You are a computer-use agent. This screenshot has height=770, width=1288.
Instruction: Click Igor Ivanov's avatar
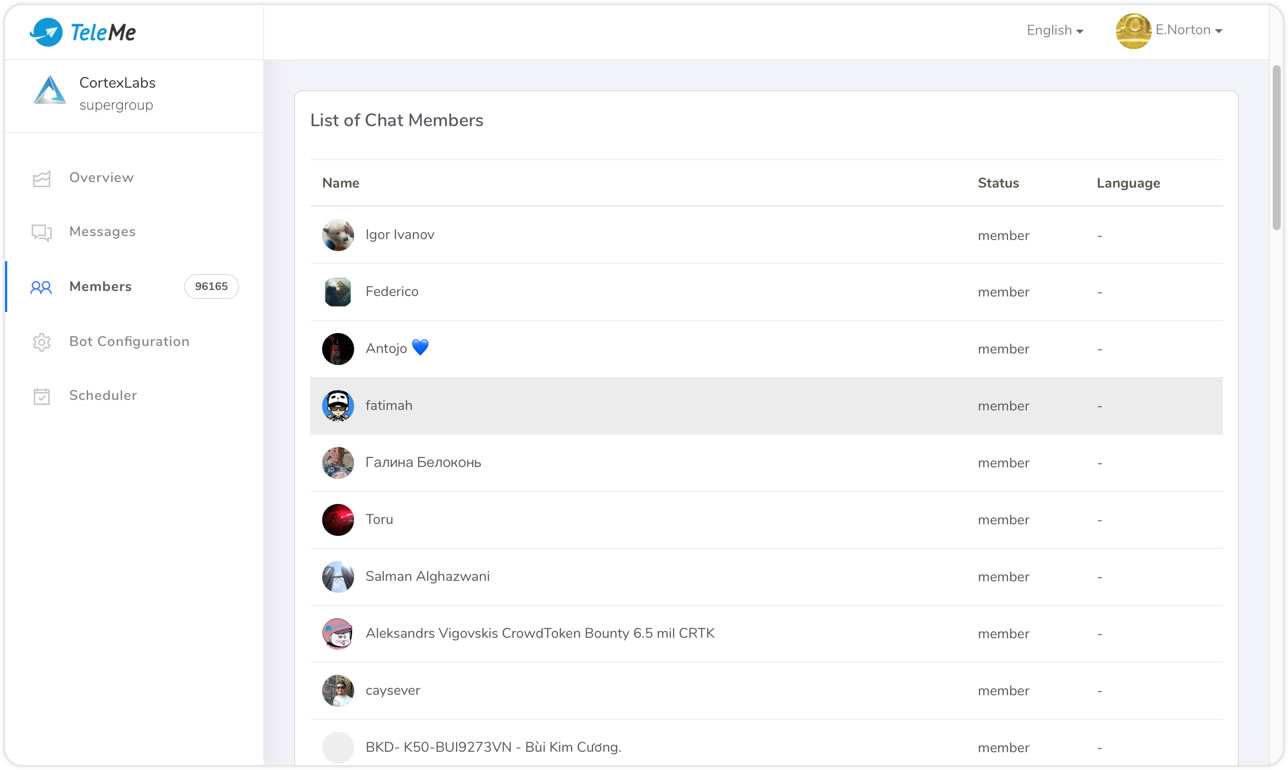338,235
